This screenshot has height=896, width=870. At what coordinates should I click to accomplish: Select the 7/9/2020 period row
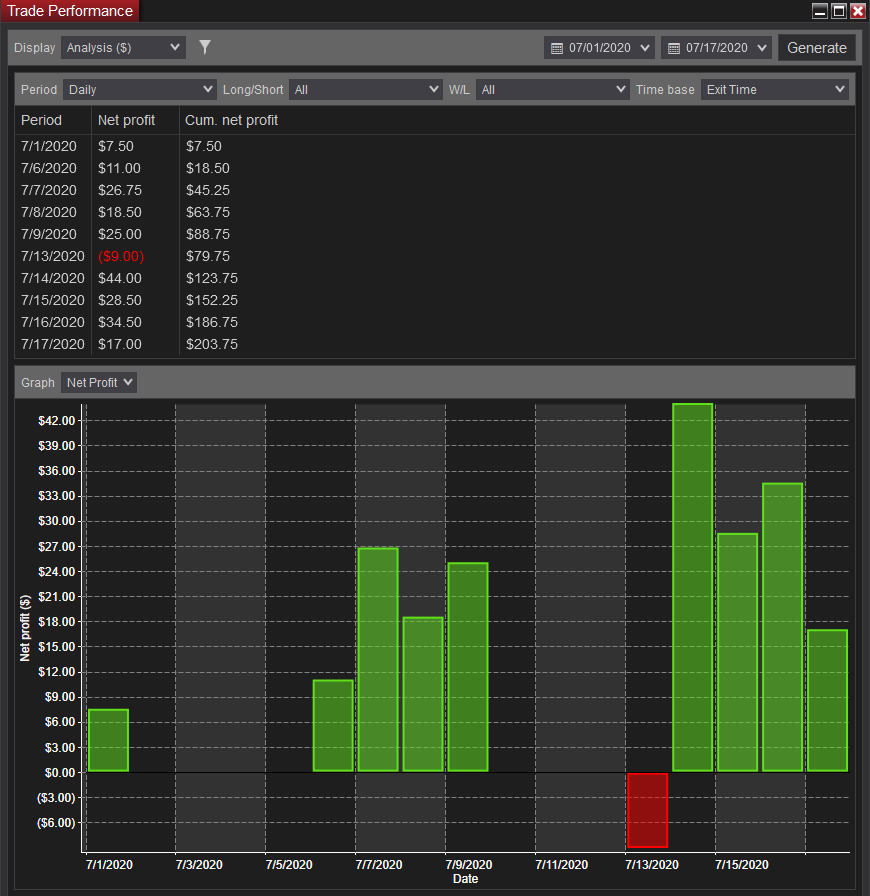[434, 234]
